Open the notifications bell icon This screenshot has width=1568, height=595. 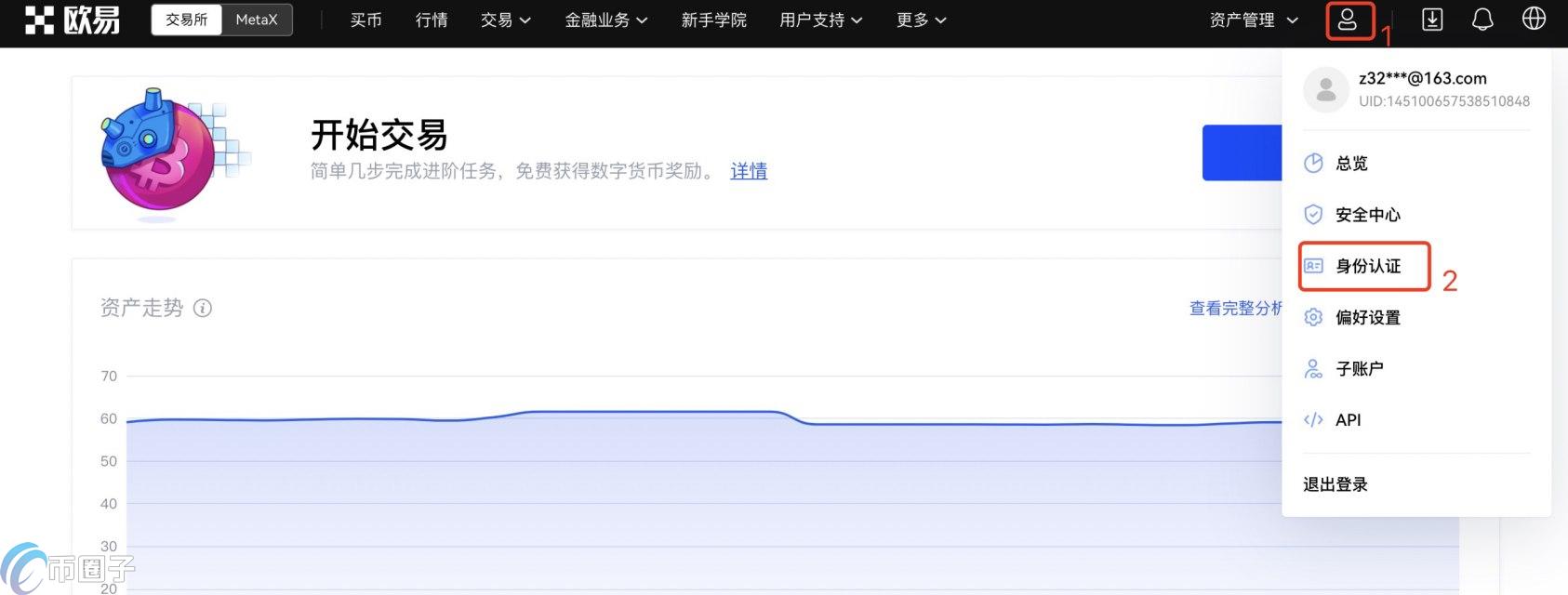point(1482,20)
